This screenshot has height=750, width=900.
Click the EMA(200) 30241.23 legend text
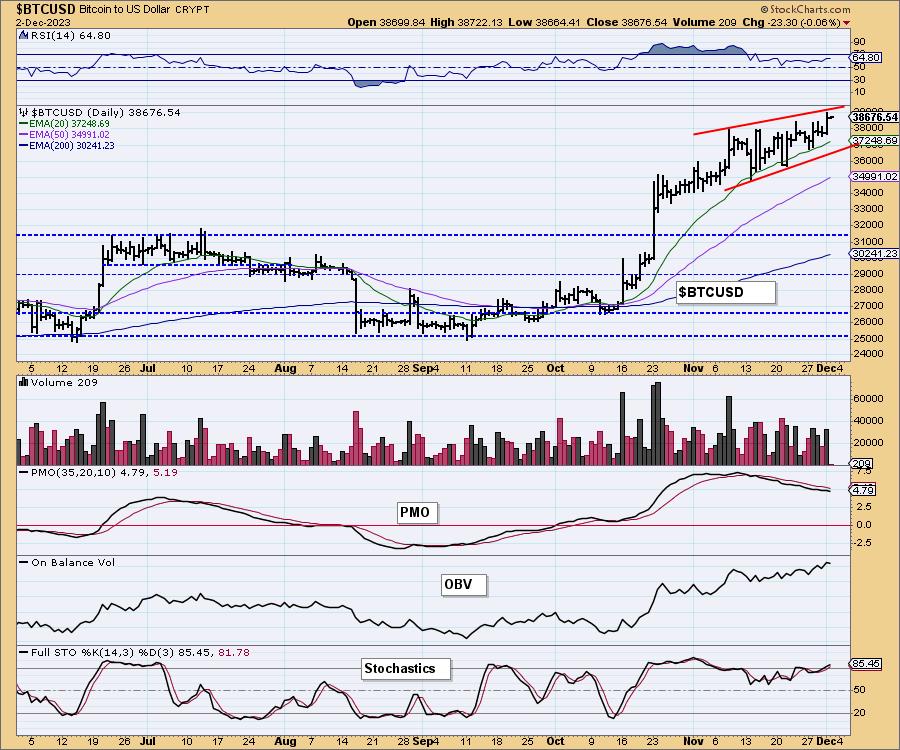tap(72, 146)
